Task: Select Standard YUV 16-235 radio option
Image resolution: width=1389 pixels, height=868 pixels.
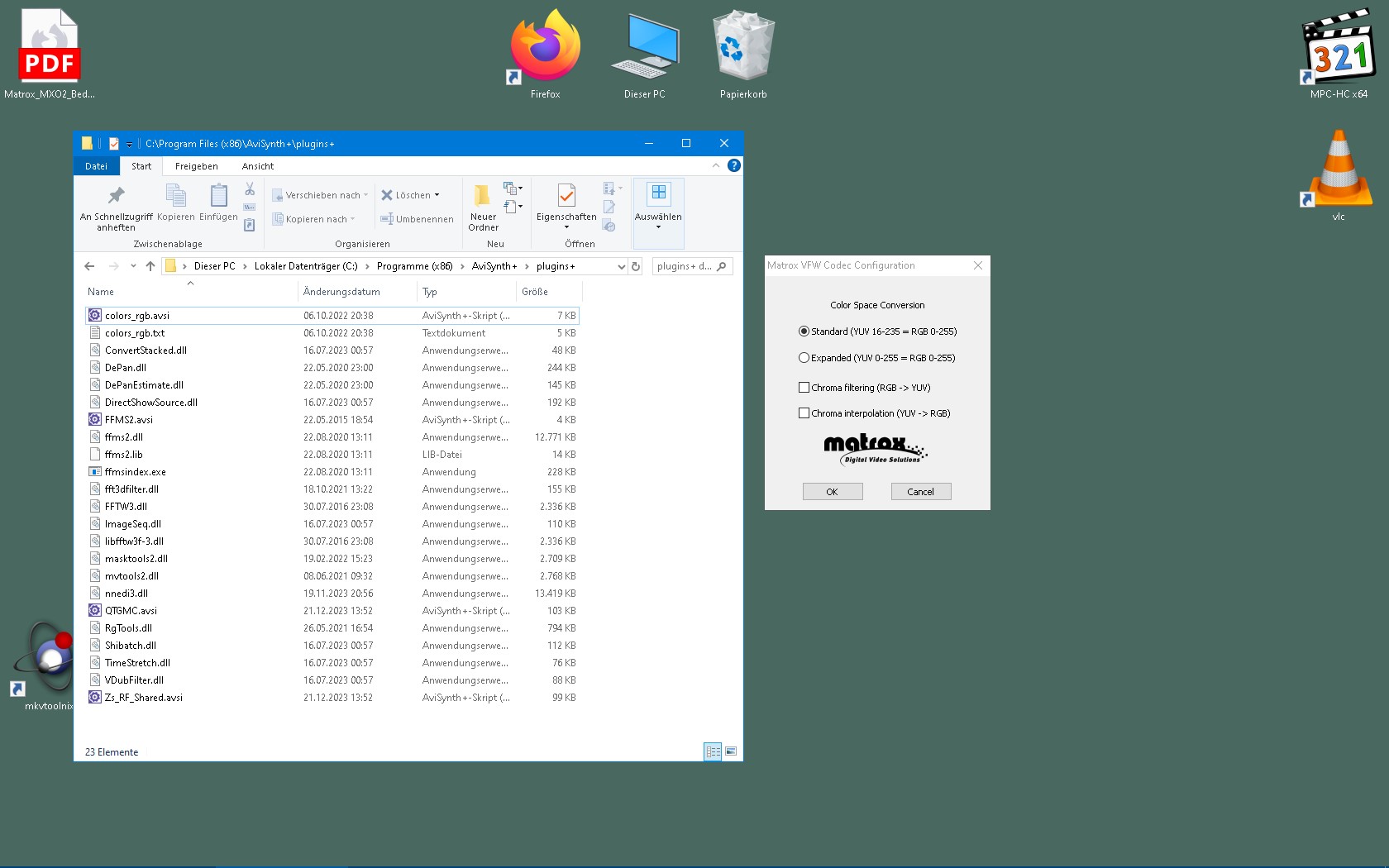Action: pos(804,331)
